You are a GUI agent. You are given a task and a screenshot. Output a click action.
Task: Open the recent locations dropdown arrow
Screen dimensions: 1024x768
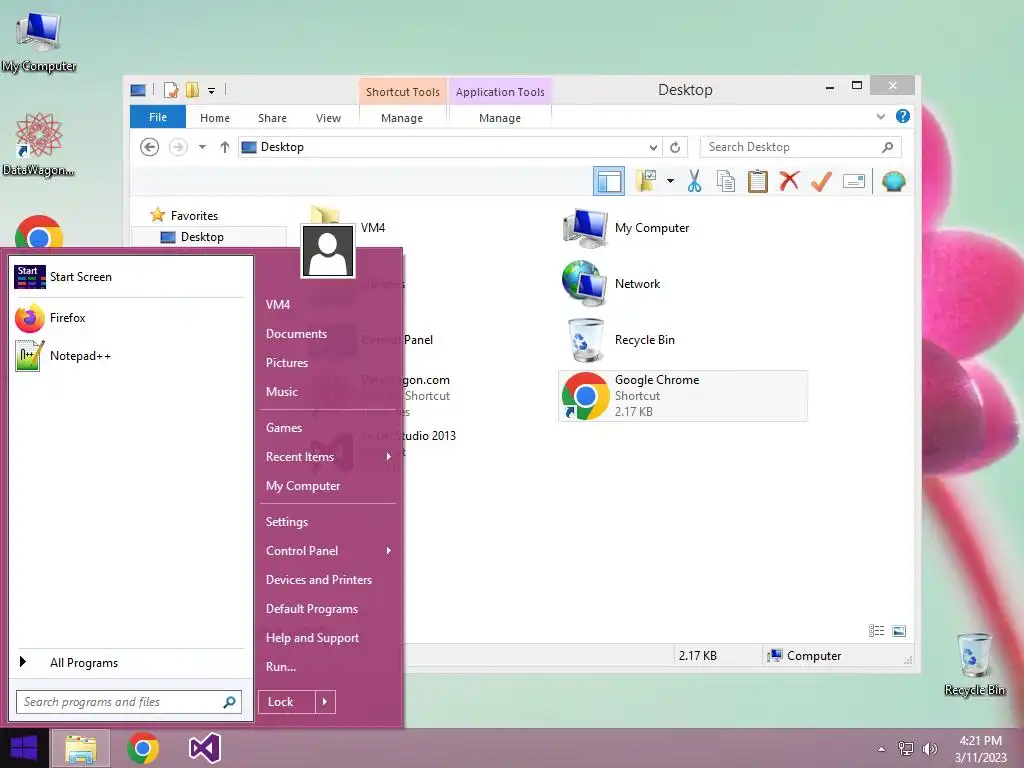click(202, 147)
